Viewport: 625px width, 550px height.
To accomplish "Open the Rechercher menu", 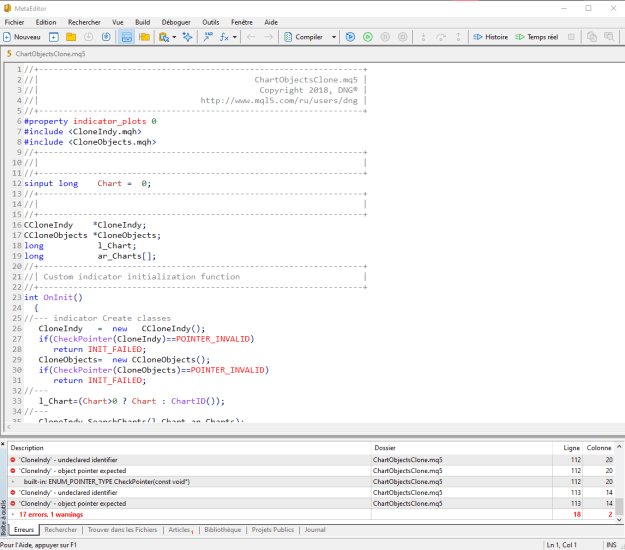I will [x=84, y=22].
